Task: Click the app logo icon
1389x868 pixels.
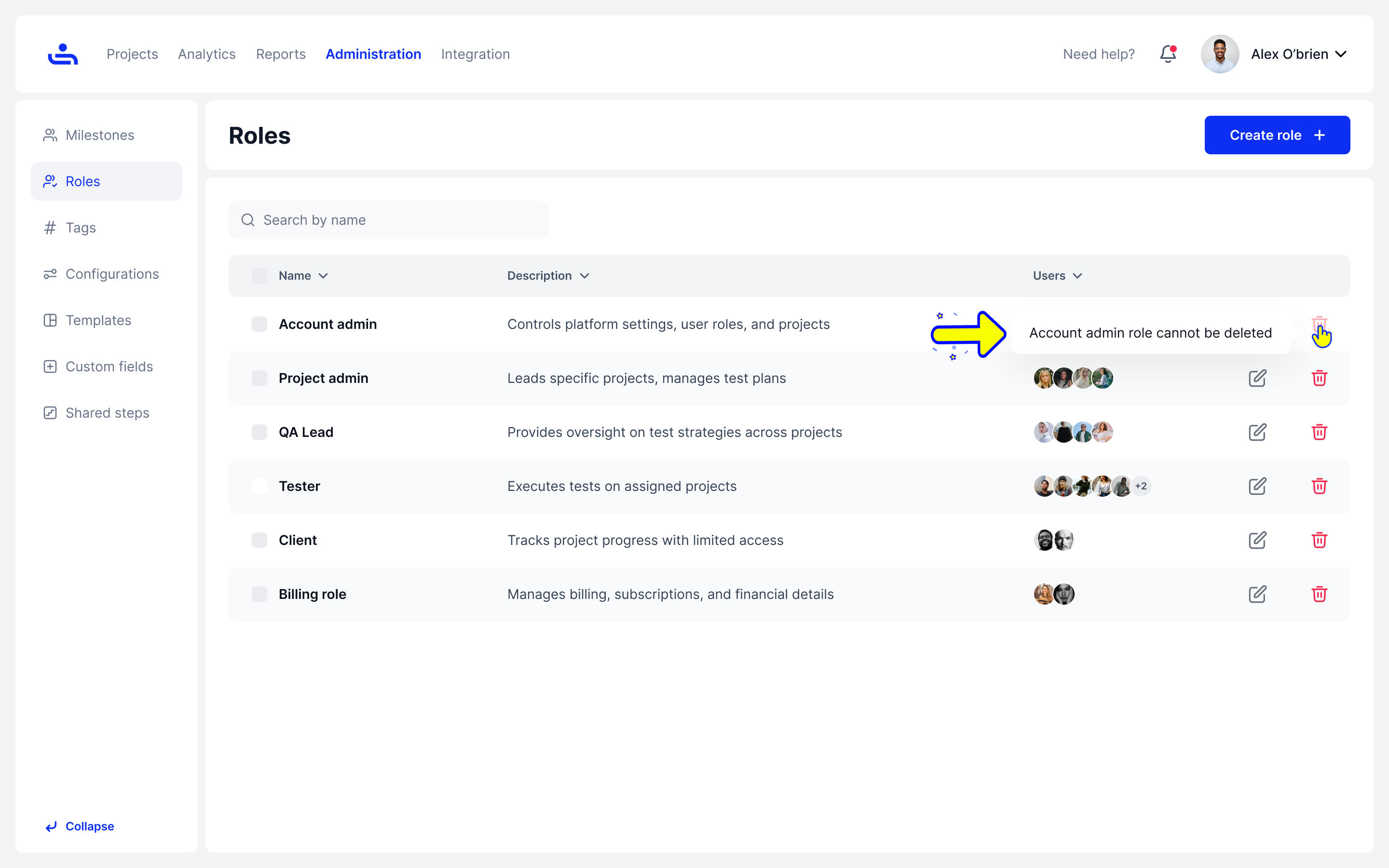Action: pos(63,54)
